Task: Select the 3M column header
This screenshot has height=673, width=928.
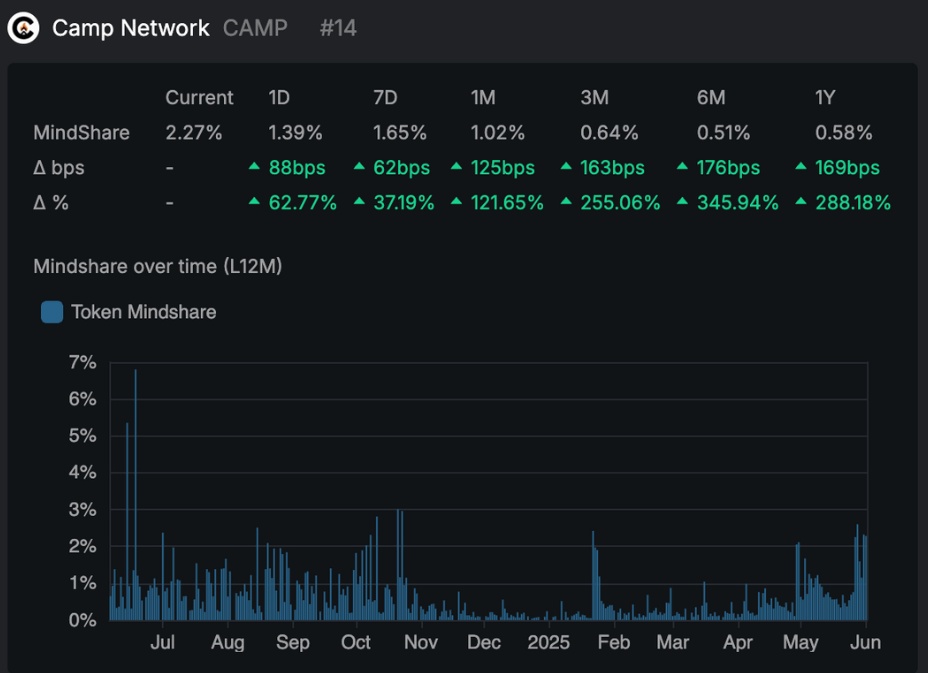Action: (x=594, y=97)
